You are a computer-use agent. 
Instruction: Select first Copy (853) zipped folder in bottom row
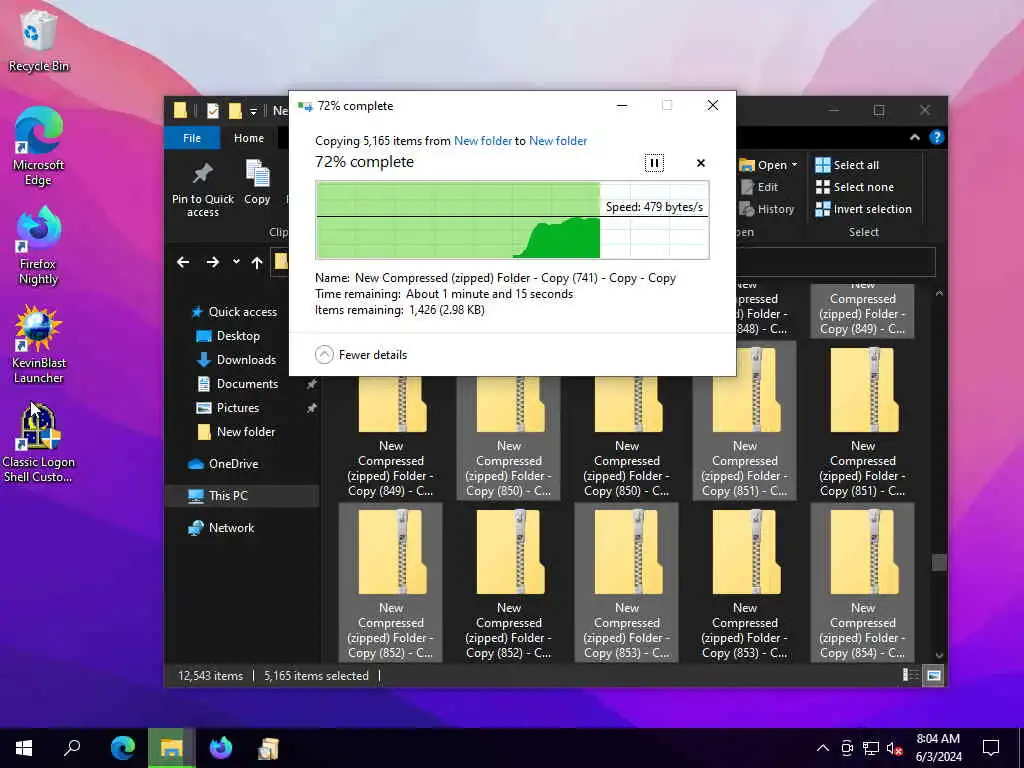(x=626, y=583)
